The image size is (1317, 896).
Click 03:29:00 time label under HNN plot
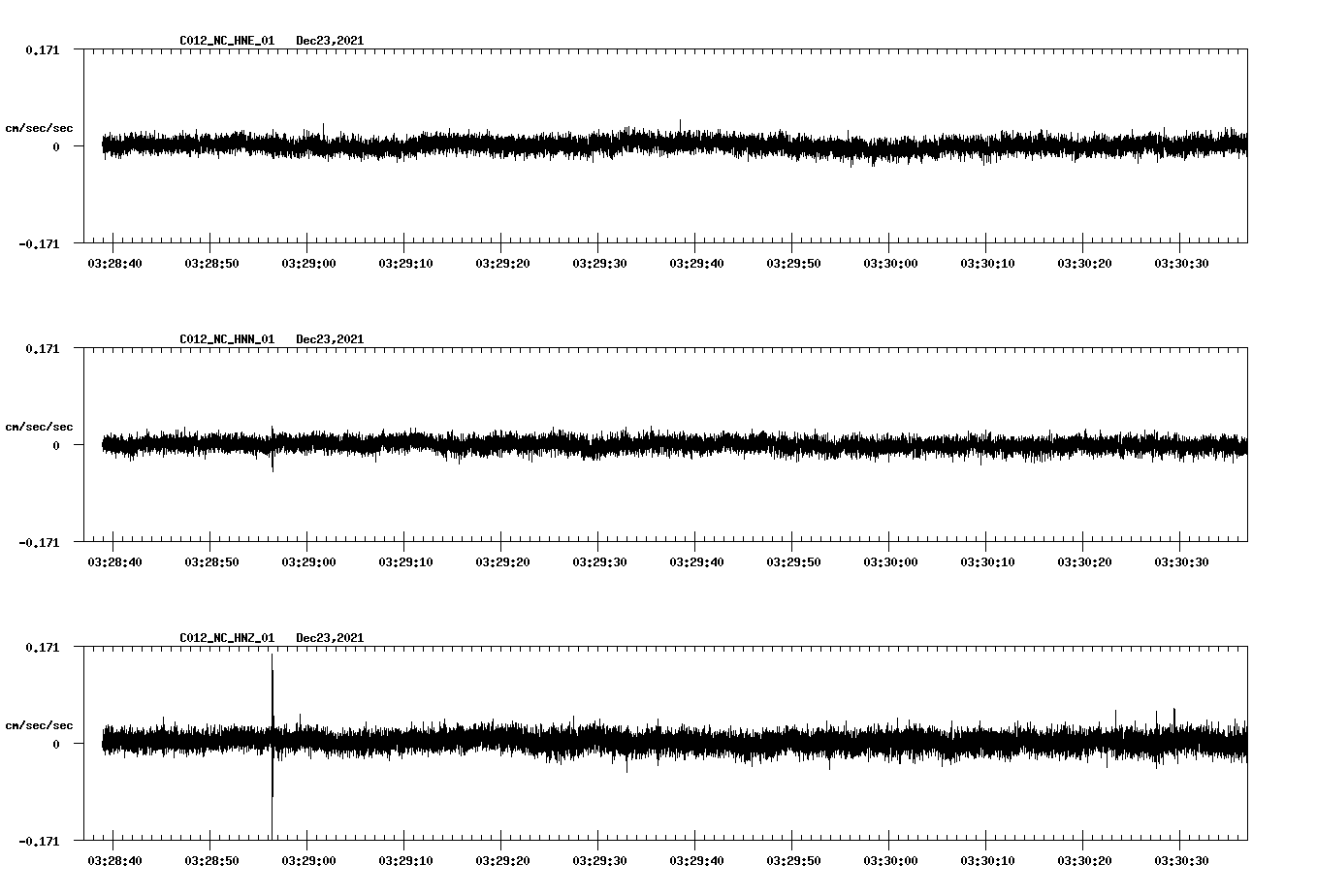(308, 561)
